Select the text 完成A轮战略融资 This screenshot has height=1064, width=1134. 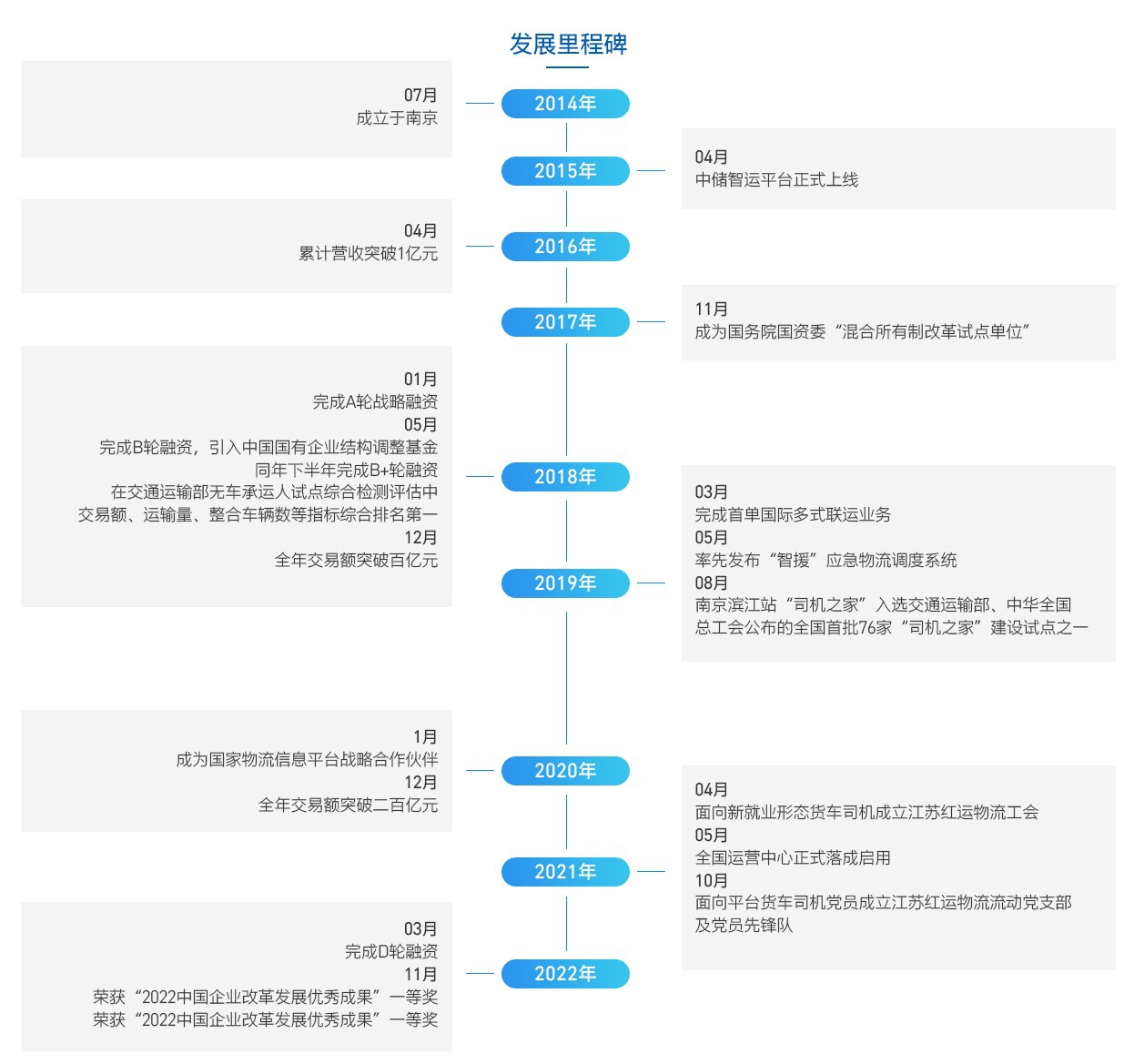[x=376, y=402]
